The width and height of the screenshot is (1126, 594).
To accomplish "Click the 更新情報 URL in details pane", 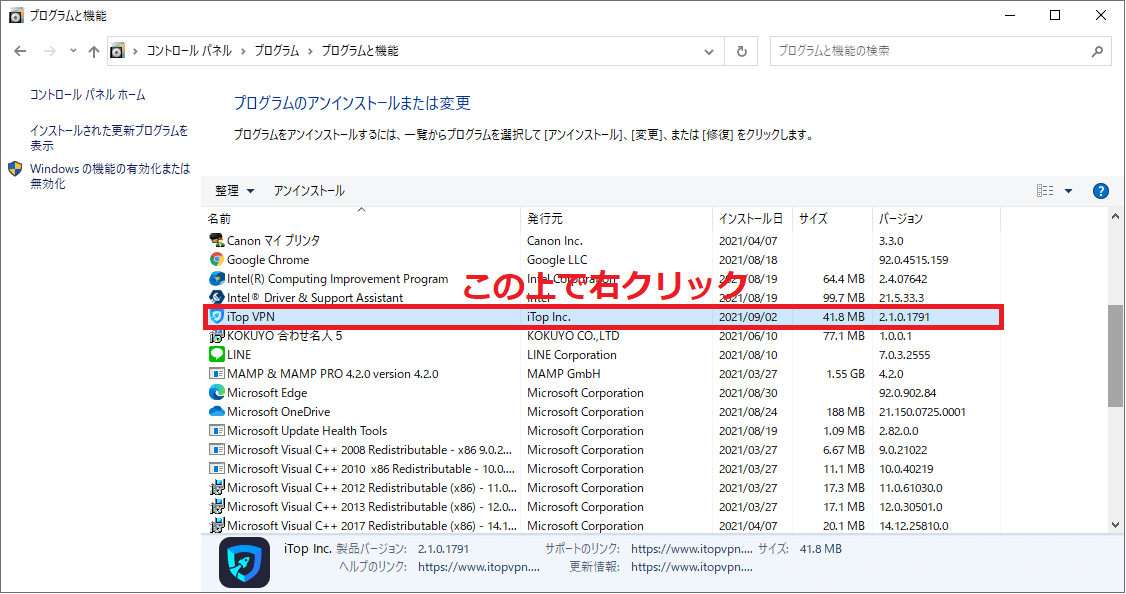I will pyautogui.click(x=692, y=567).
